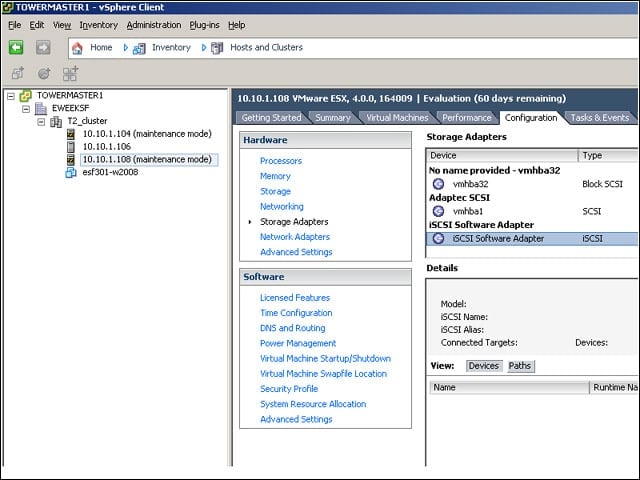Click the vmhba1 adapter icon

click(x=438, y=211)
